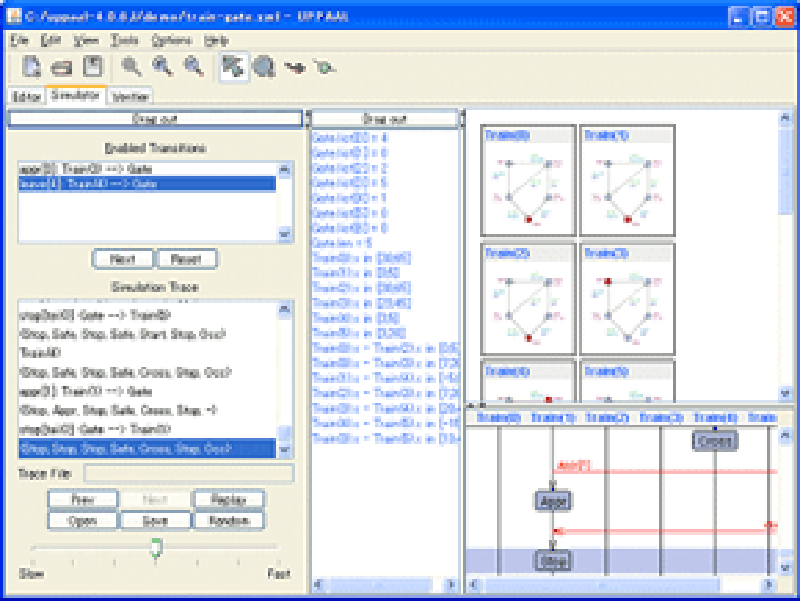
Task: Click the Open trace button
Action: pos(83,520)
